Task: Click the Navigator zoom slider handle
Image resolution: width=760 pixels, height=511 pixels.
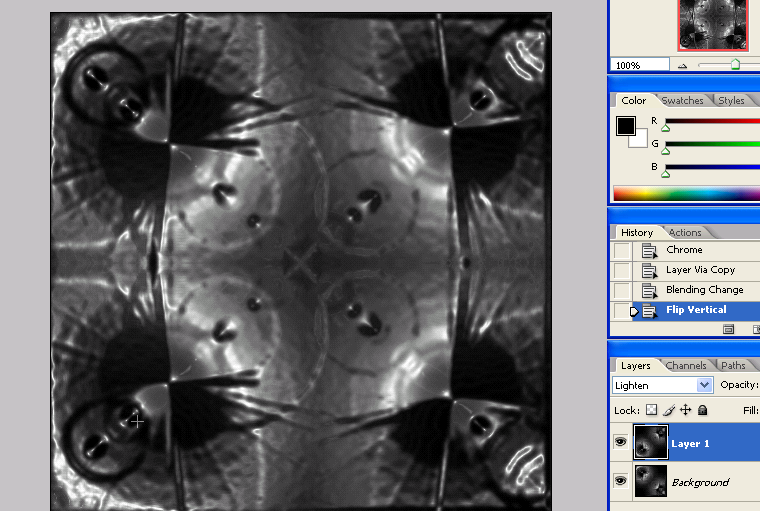Action: point(735,64)
